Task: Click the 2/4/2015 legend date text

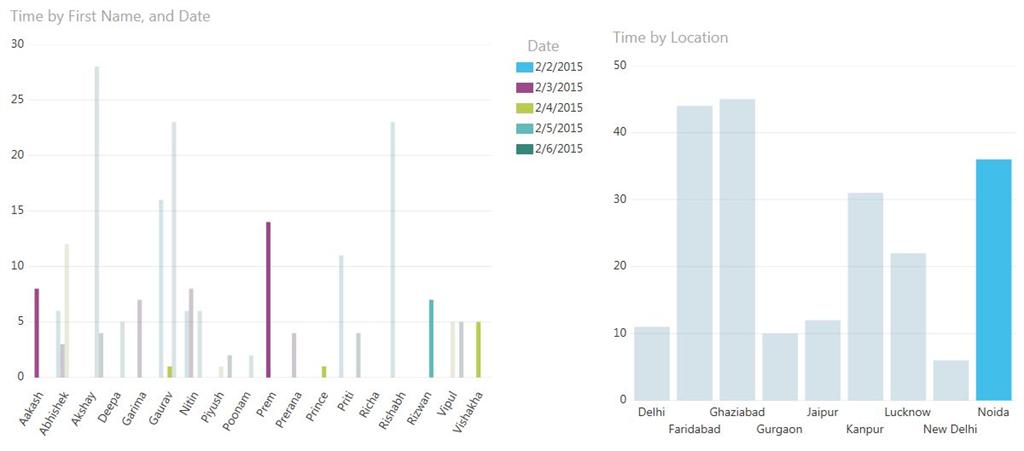Action: coord(558,108)
